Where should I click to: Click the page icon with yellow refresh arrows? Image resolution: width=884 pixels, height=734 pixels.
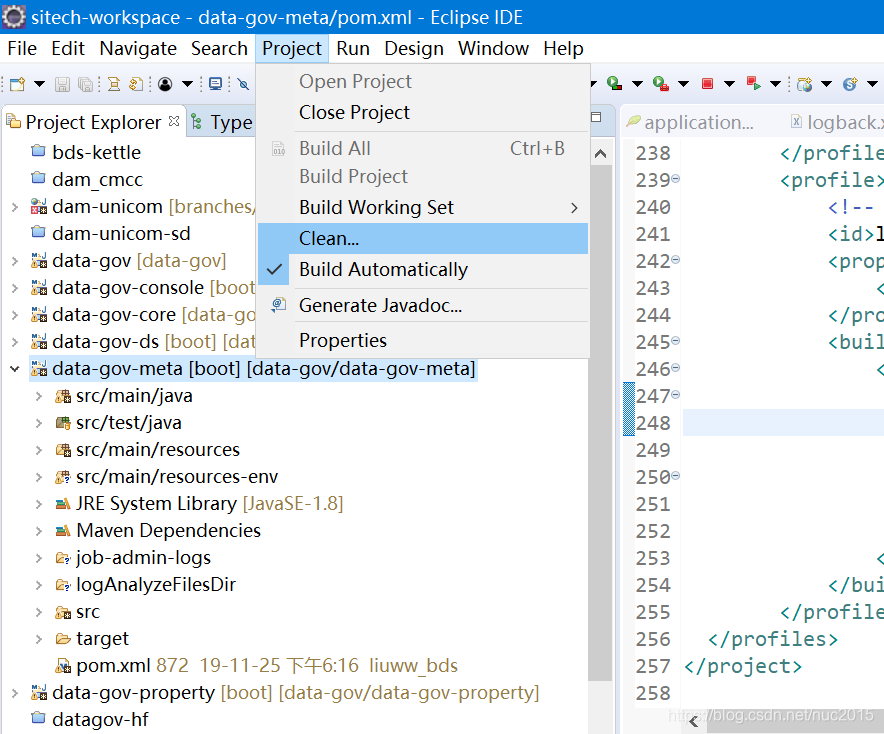coord(136,85)
